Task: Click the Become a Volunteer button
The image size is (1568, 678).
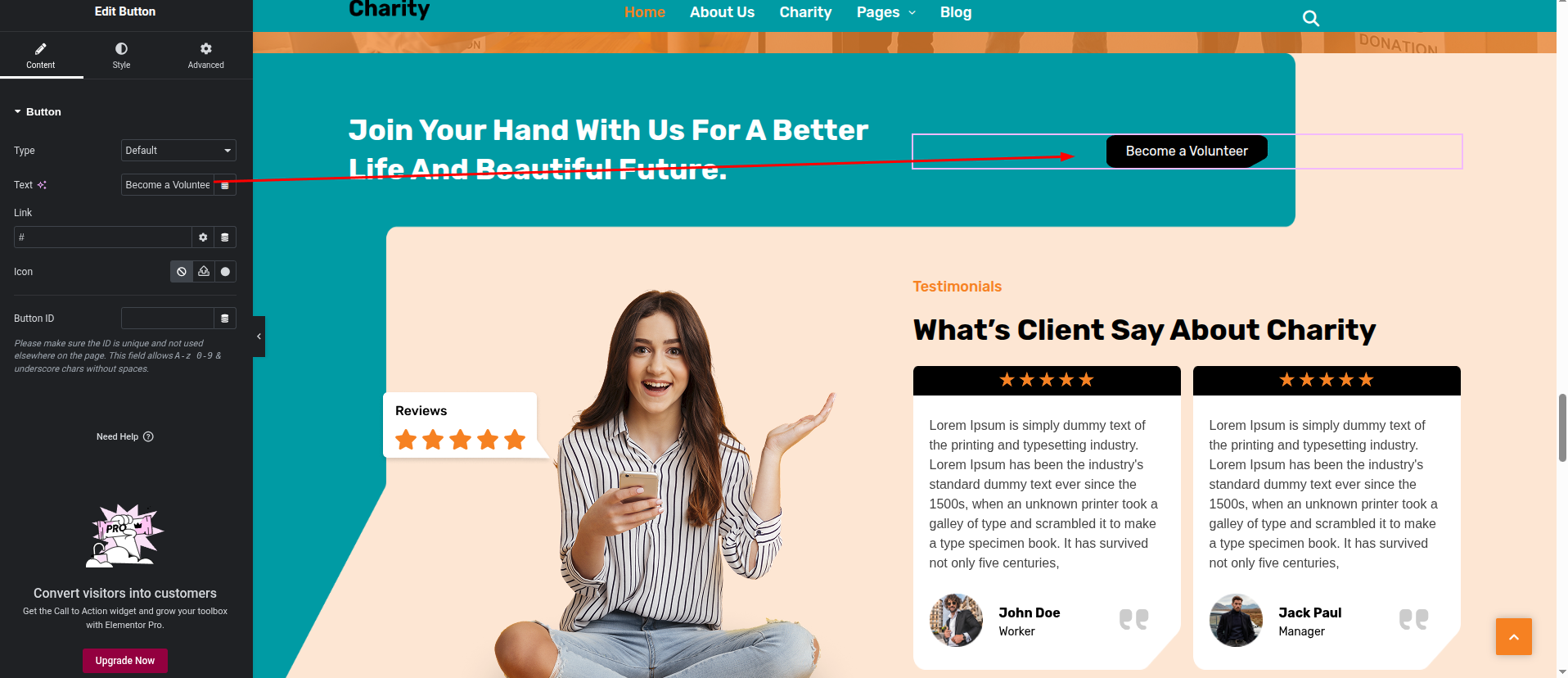Action: tap(1187, 151)
